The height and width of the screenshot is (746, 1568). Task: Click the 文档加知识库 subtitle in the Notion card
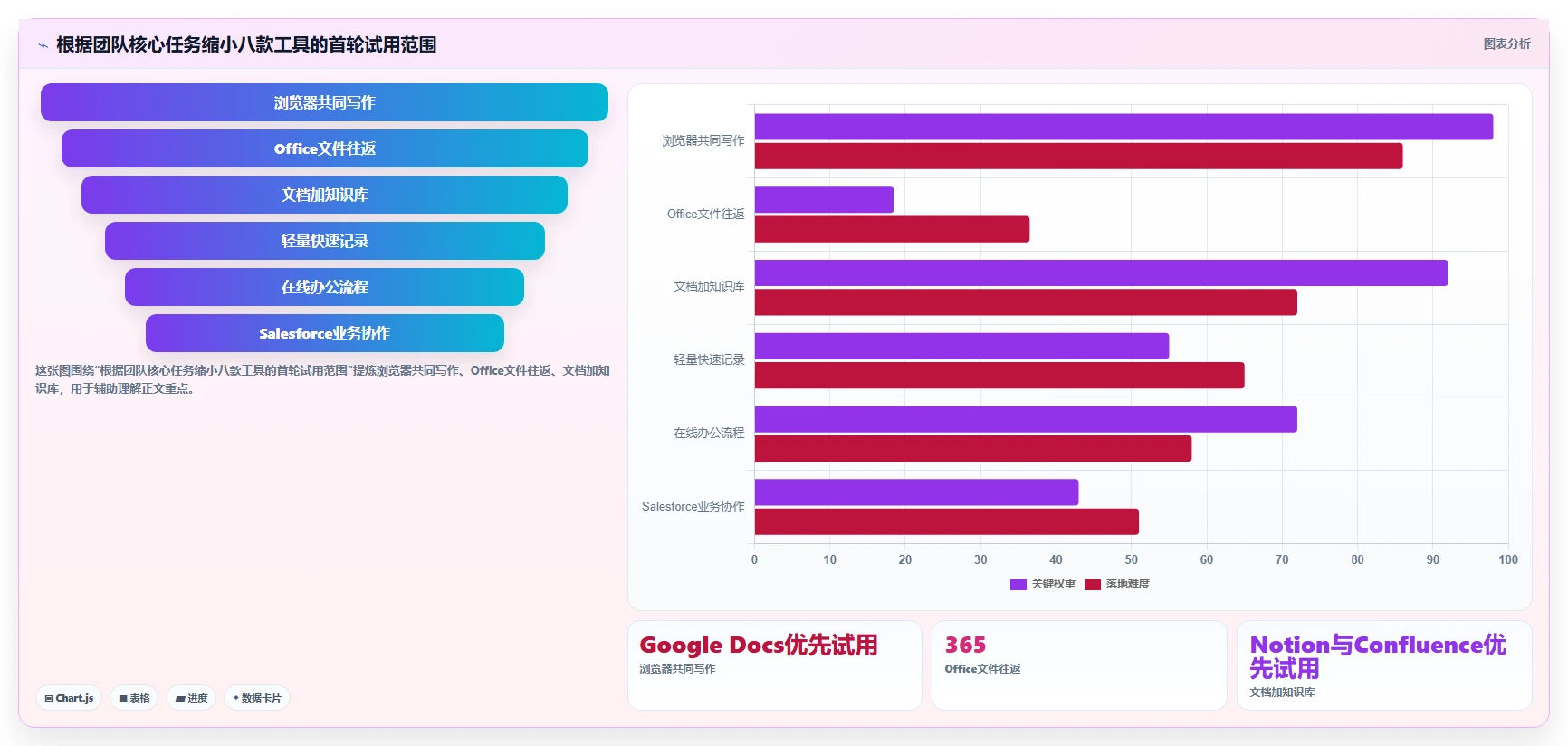tap(1282, 693)
